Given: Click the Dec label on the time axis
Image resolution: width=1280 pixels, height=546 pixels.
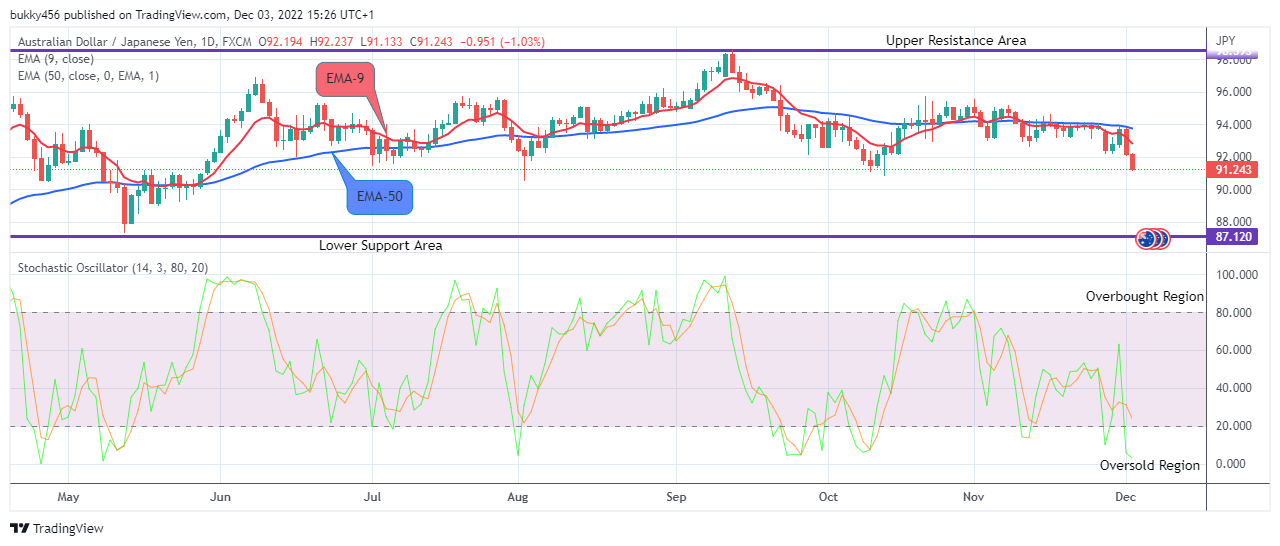Looking at the screenshot, I should [1125, 496].
